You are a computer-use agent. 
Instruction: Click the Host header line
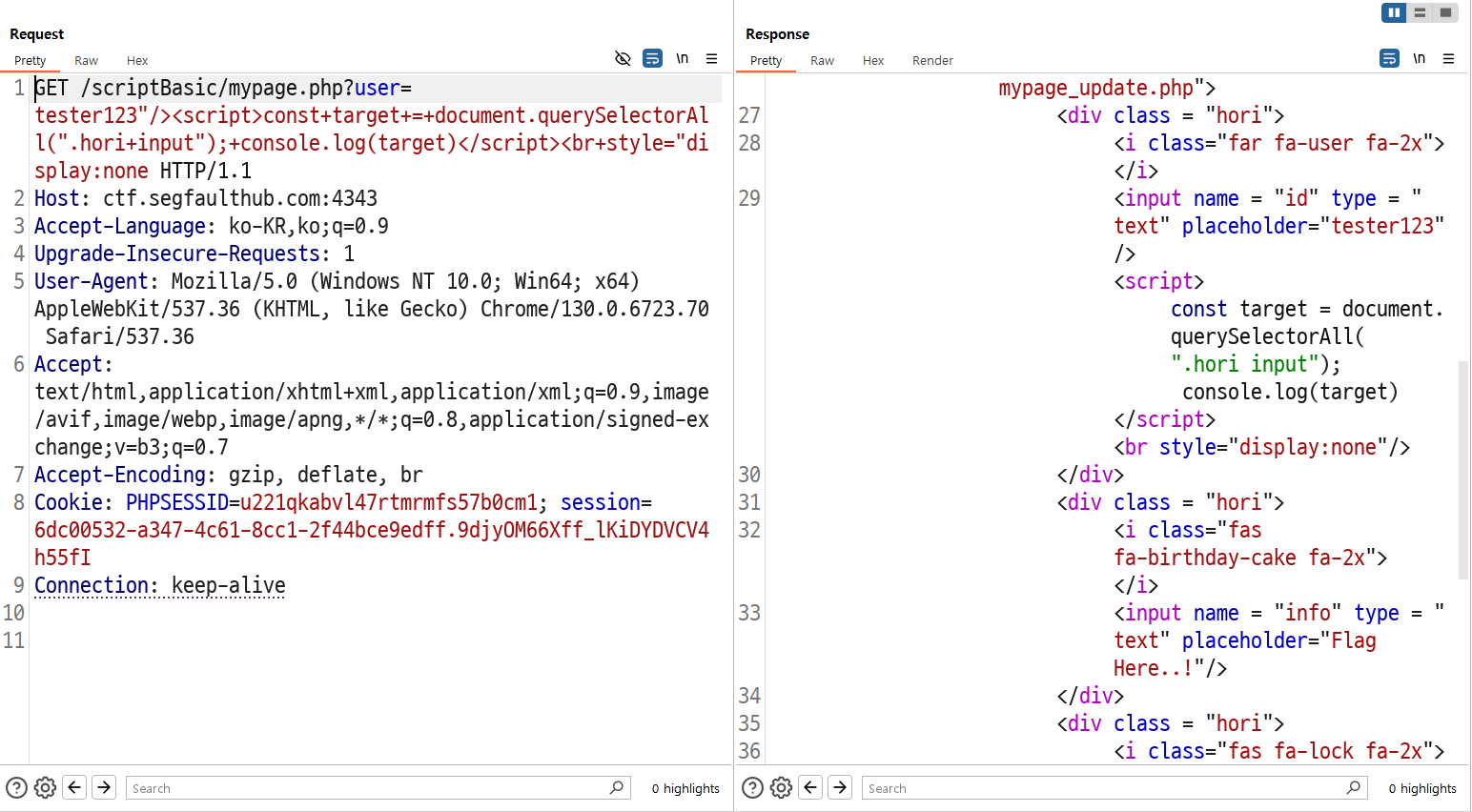206,198
